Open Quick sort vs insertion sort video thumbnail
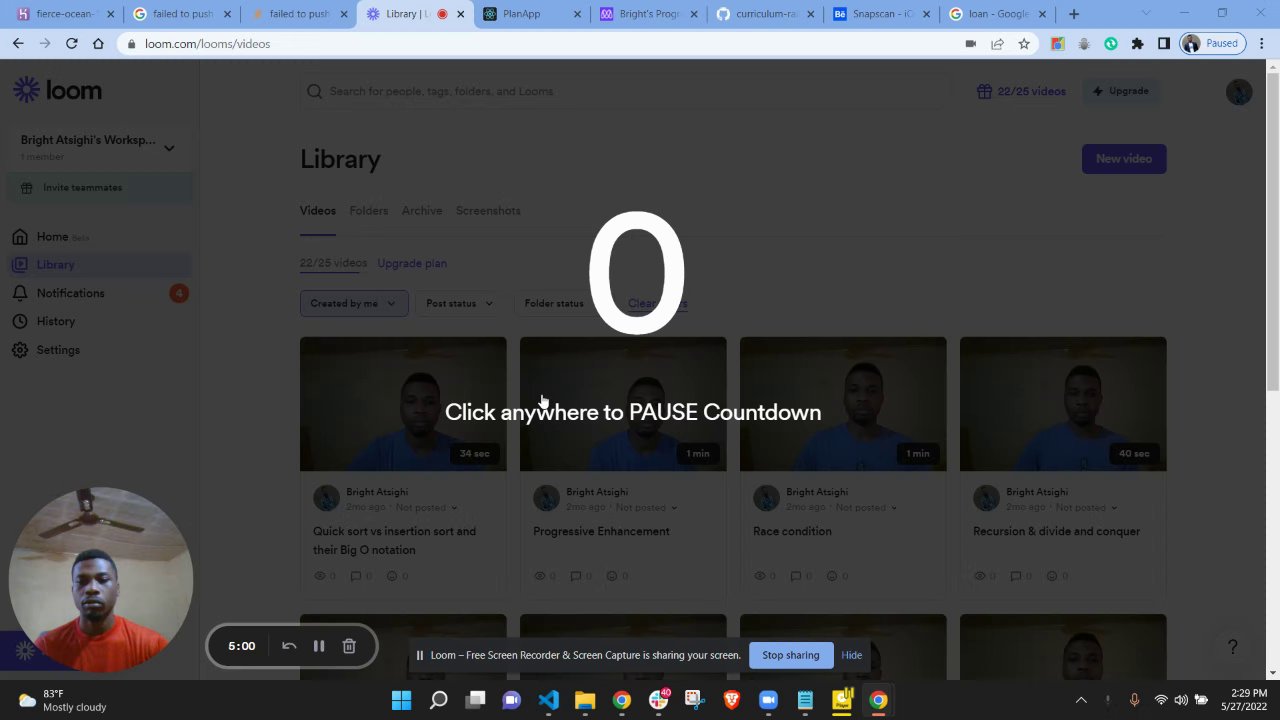The height and width of the screenshot is (720, 1280). pos(403,404)
